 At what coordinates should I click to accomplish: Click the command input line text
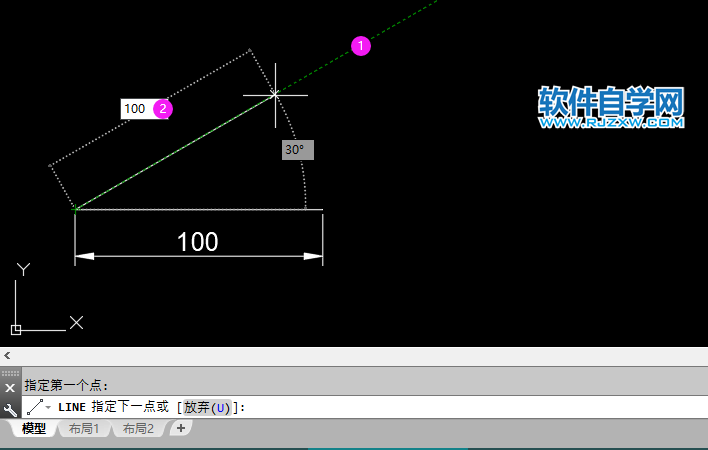pyautogui.click(x=152, y=407)
